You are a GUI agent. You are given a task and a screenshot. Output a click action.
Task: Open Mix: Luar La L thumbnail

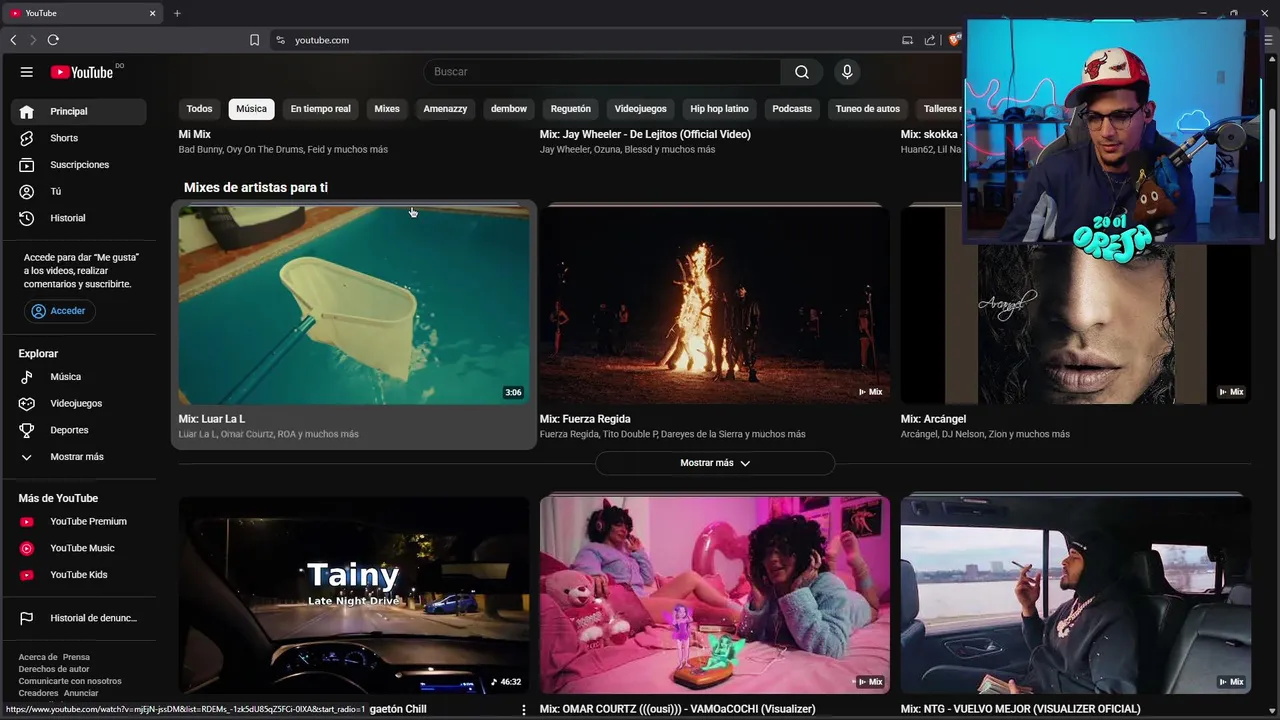354,305
